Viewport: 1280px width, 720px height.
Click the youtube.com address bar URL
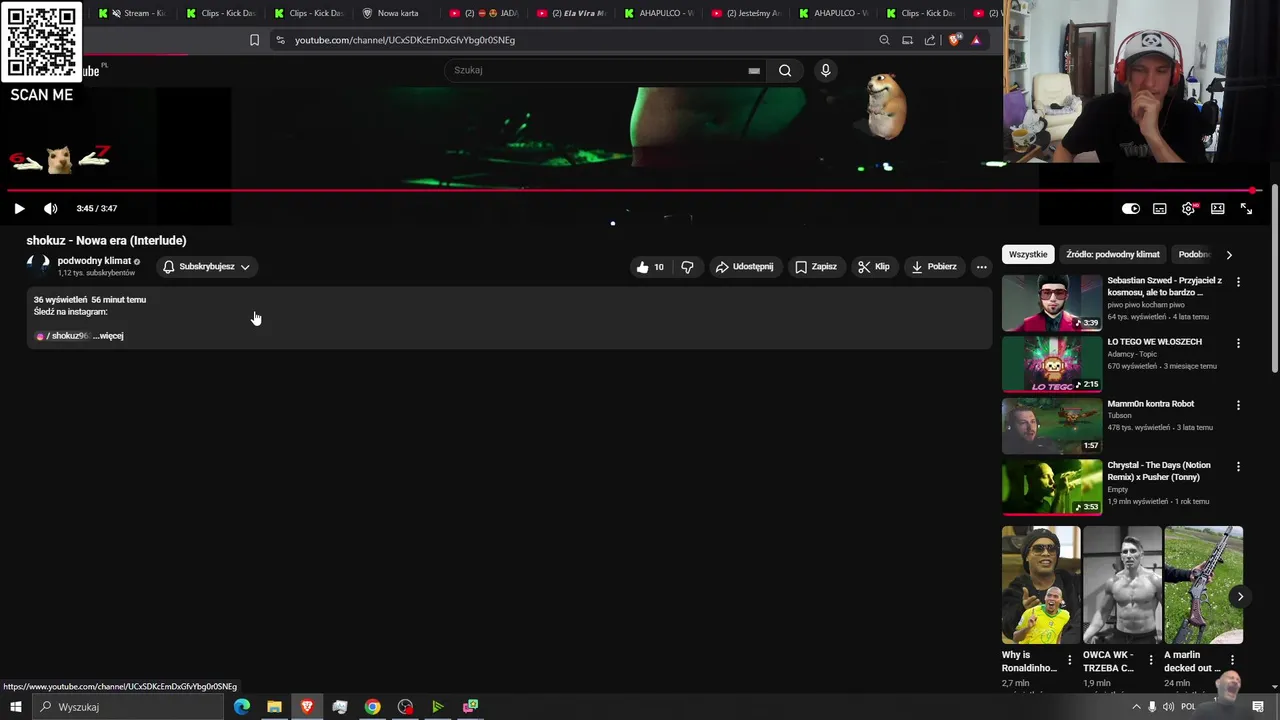point(405,40)
